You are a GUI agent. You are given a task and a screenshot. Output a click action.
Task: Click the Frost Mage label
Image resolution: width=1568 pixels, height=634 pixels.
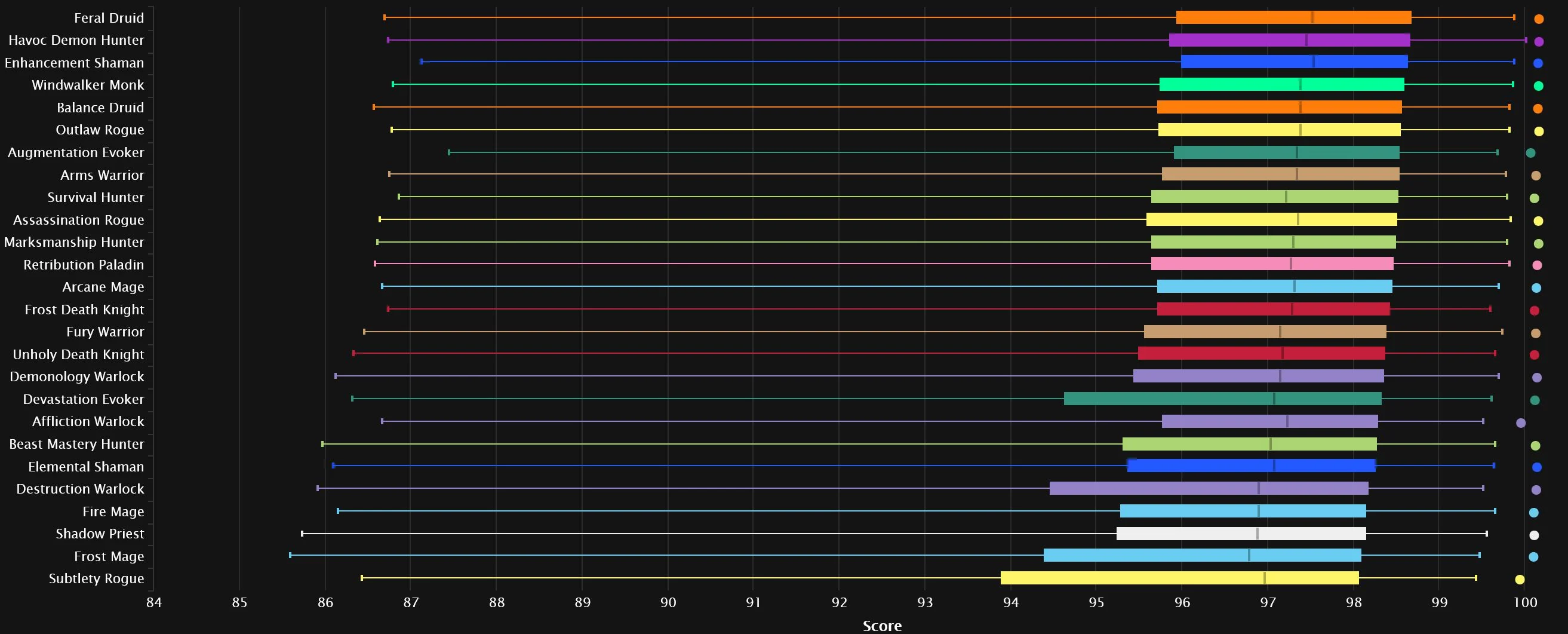pyautogui.click(x=109, y=556)
